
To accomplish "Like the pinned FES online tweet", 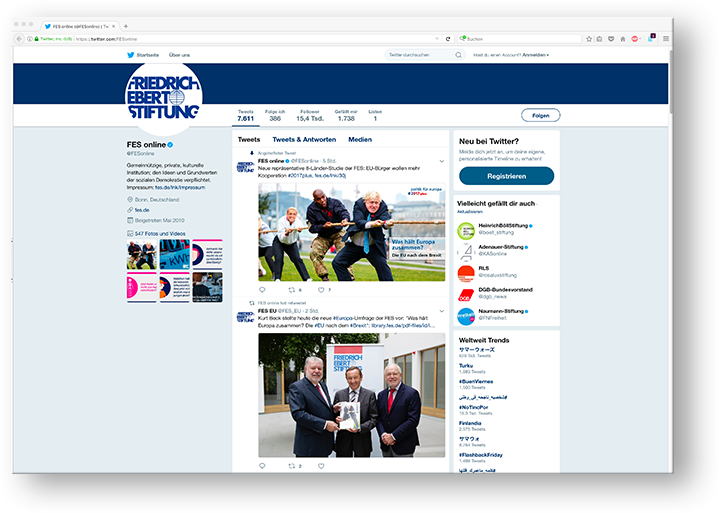I will point(321,290).
